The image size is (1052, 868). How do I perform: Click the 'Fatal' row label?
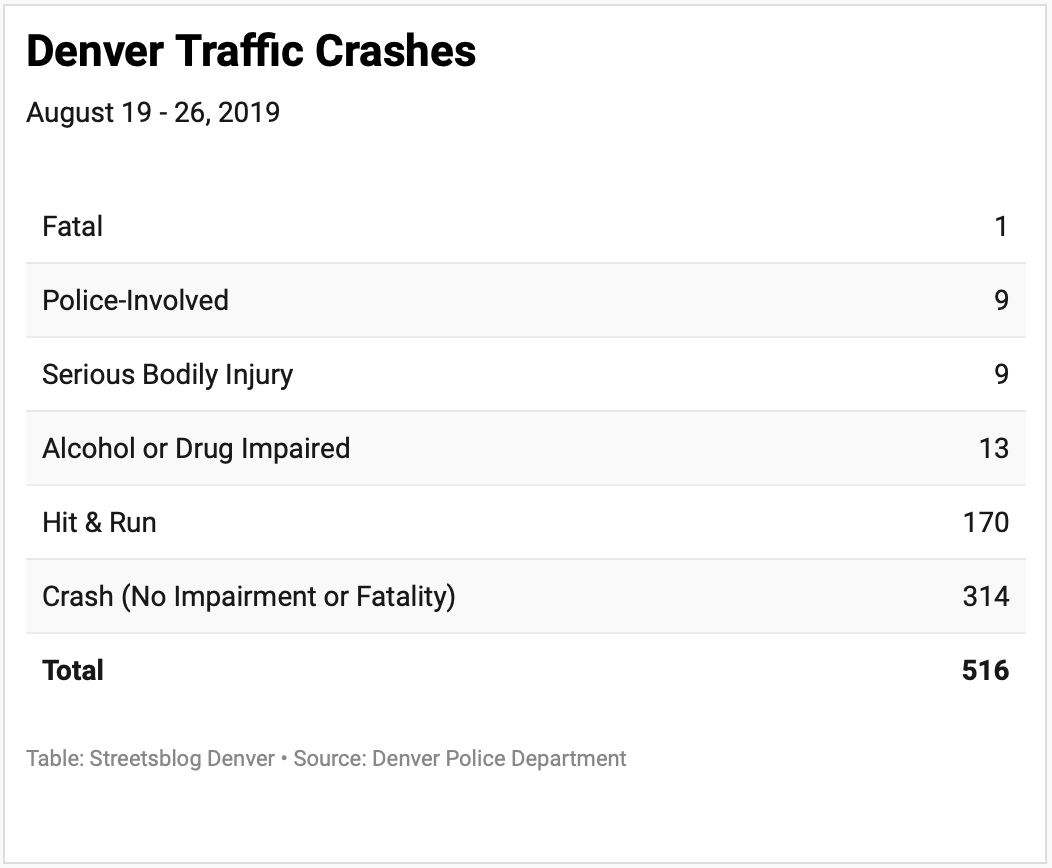[72, 226]
